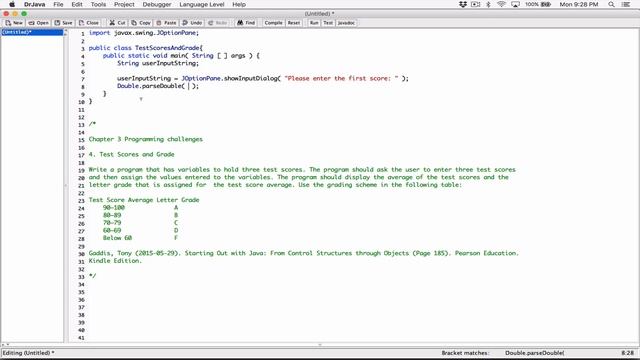This screenshot has height=360, width=640.
Task: Click the 'Test Score Average Letter Grade' header
Action: tap(144, 200)
